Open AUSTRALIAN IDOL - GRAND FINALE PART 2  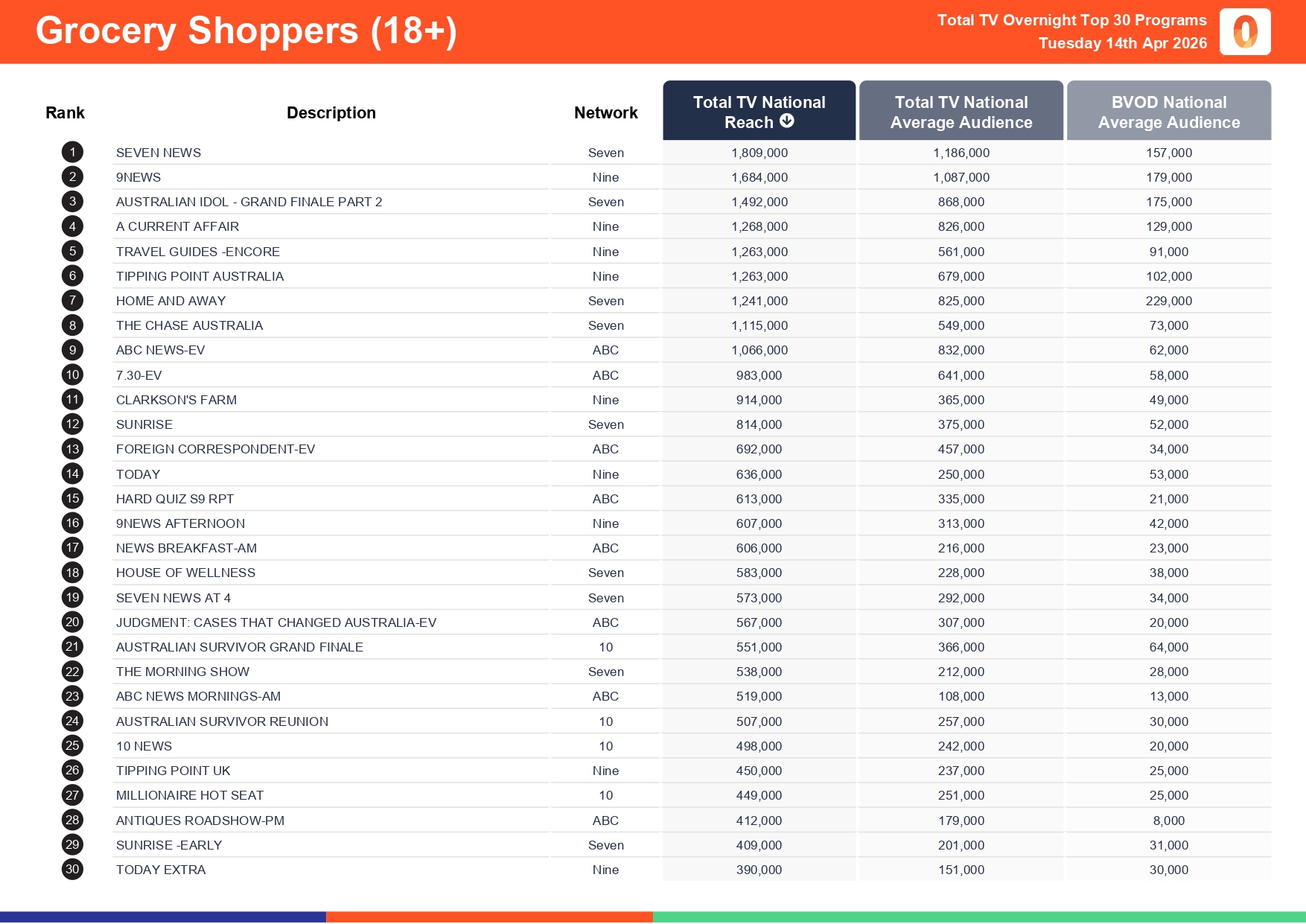(249, 202)
